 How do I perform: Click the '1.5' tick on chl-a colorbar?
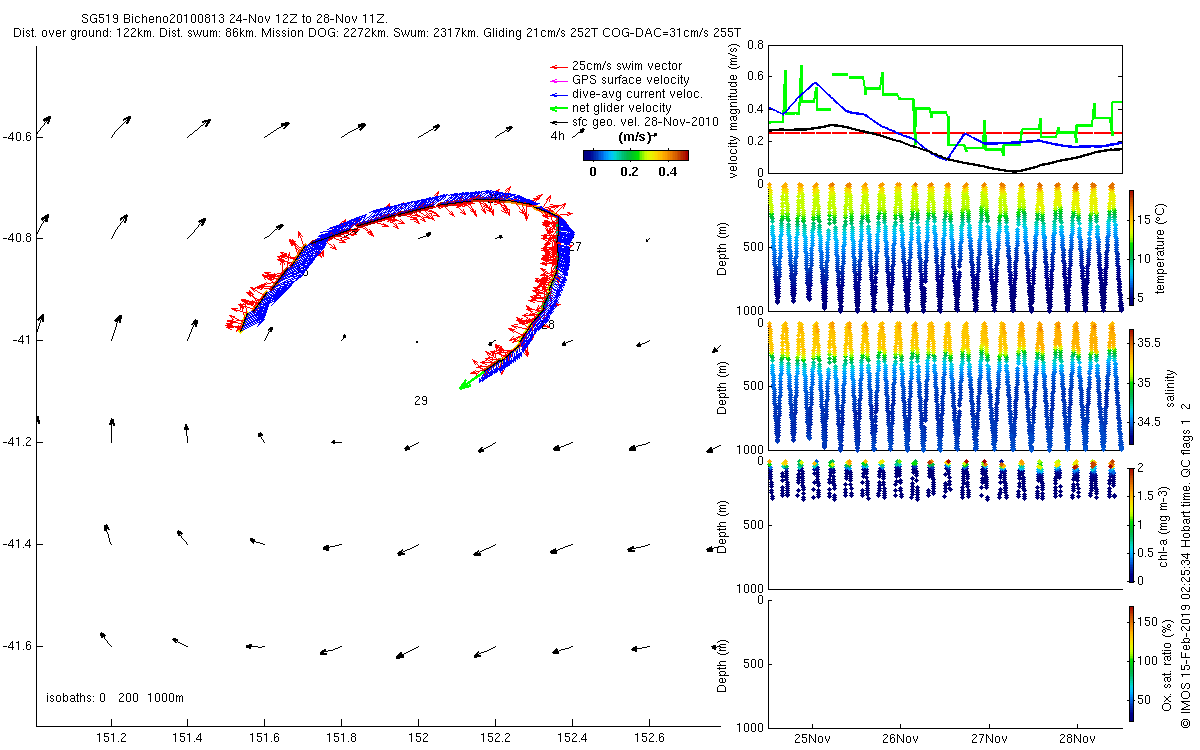(1146, 496)
